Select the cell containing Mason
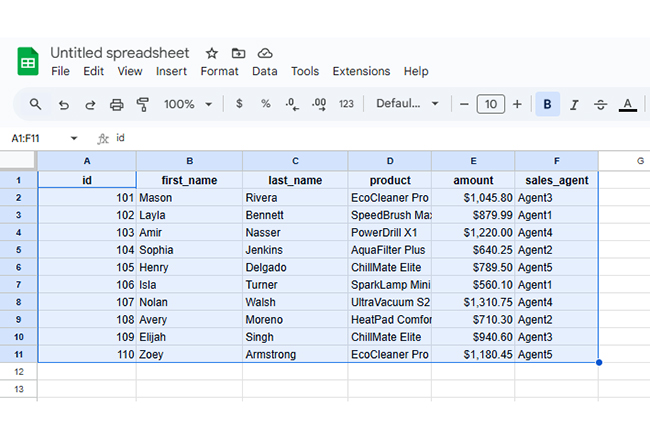The image size is (650, 439). (189, 198)
